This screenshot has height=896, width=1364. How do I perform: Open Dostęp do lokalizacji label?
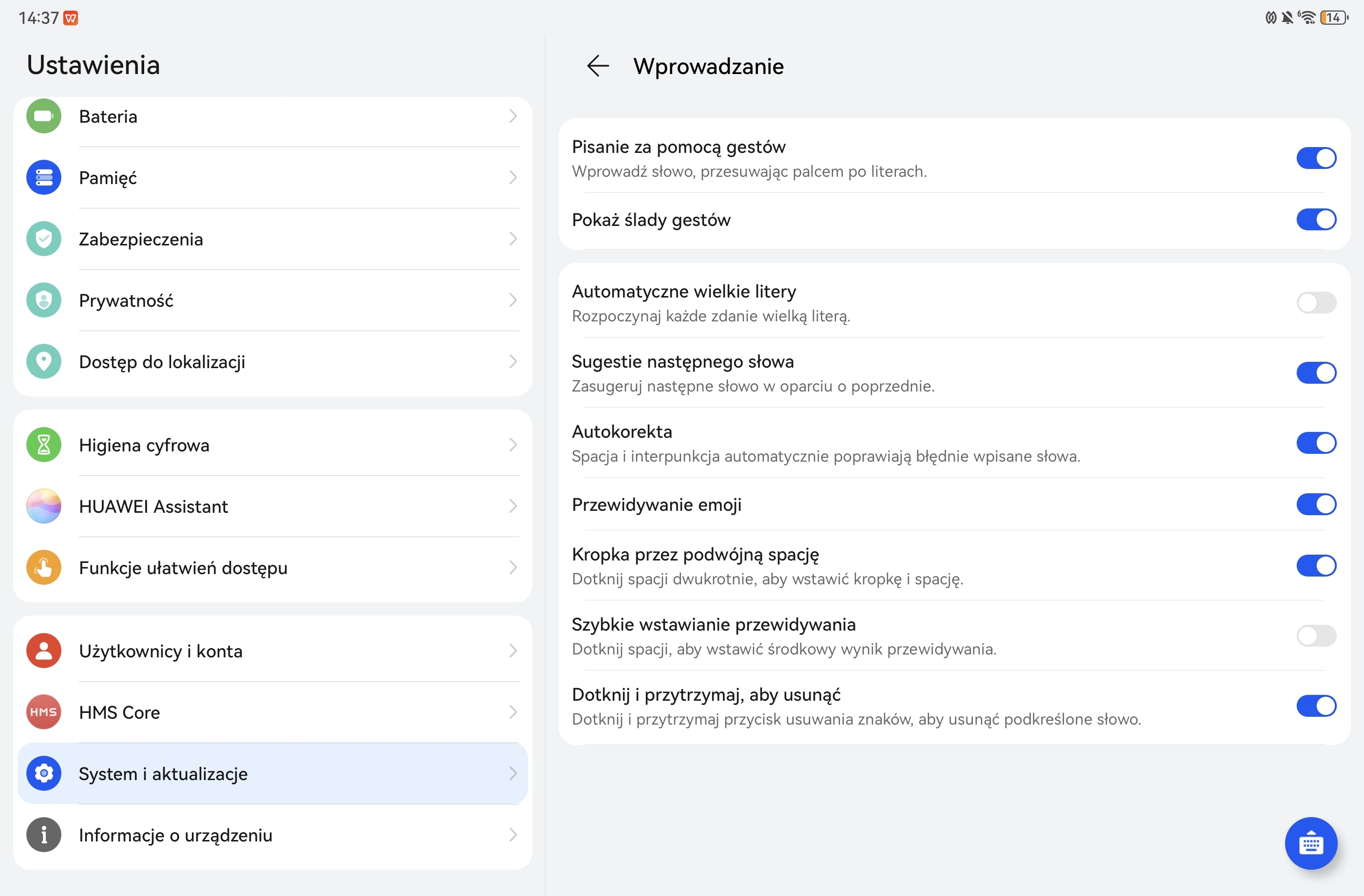pos(162,362)
